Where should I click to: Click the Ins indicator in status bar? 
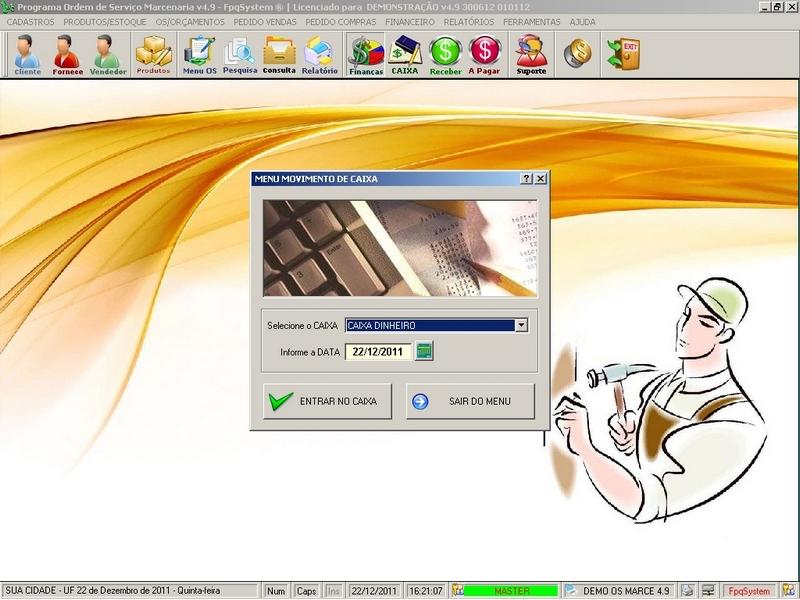click(x=333, y=591)
